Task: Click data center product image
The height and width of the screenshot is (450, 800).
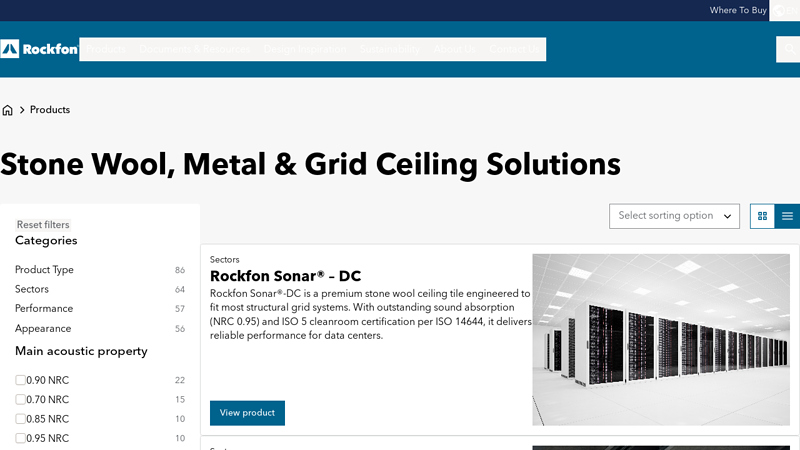Action: [661, 340]
